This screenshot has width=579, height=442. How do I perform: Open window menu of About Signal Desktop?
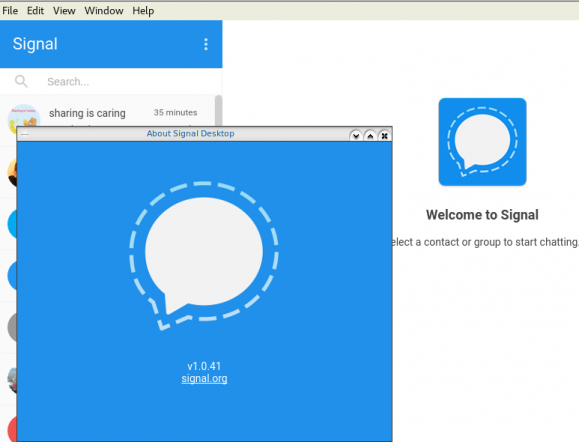[x=25, y=134]
